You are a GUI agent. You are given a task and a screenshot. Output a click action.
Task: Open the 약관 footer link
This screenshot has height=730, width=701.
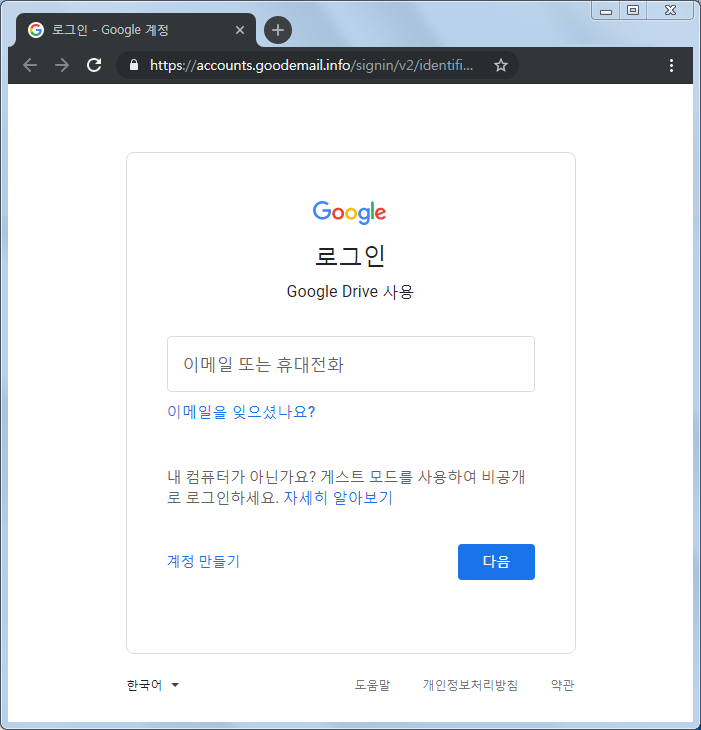coord(562,685)
